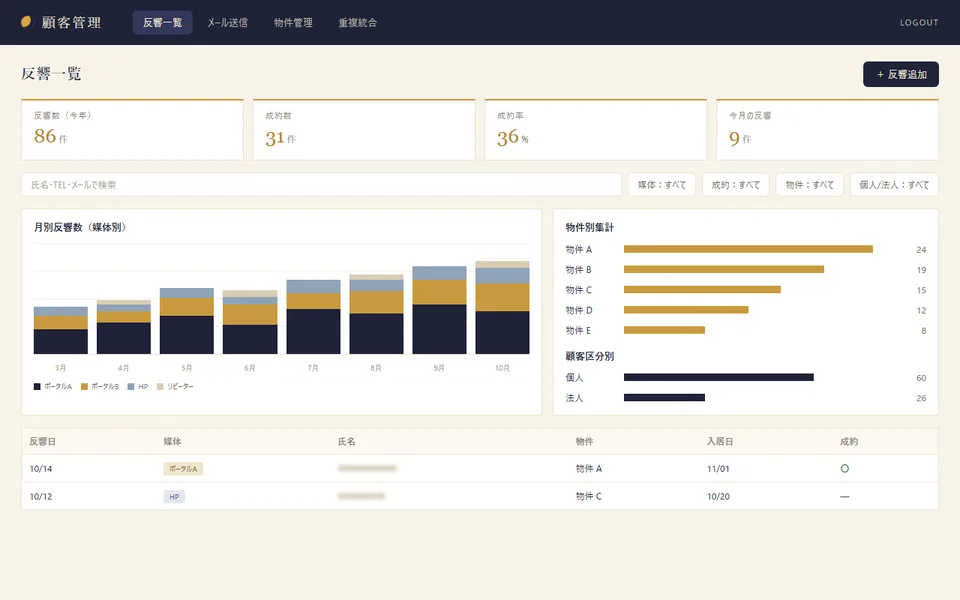Screen dimensions: 960x600
Task: Click the 10/14 date cell
Action: 41,469
